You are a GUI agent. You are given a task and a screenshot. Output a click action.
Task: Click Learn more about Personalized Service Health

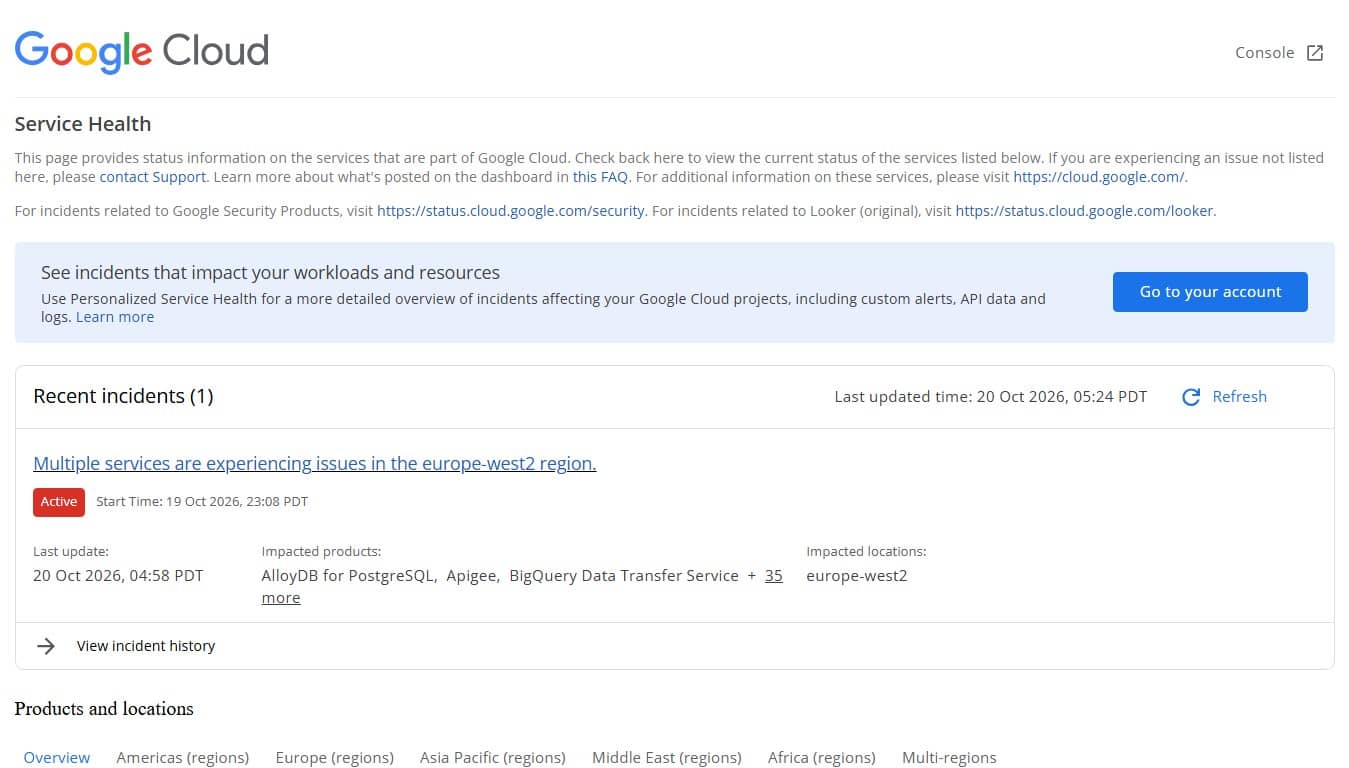(x=115, y=317)
